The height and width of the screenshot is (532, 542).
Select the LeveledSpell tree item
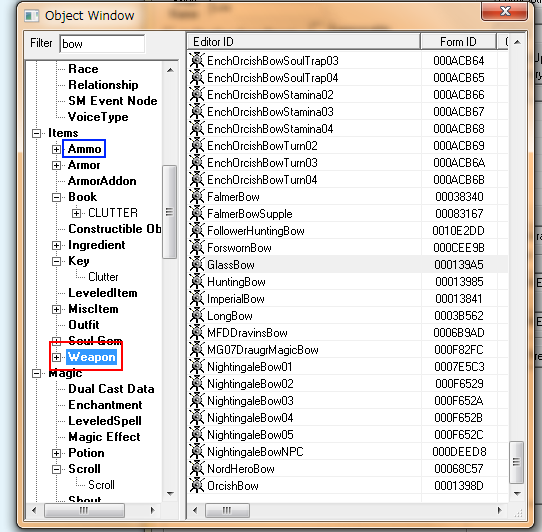pos(105,421)
